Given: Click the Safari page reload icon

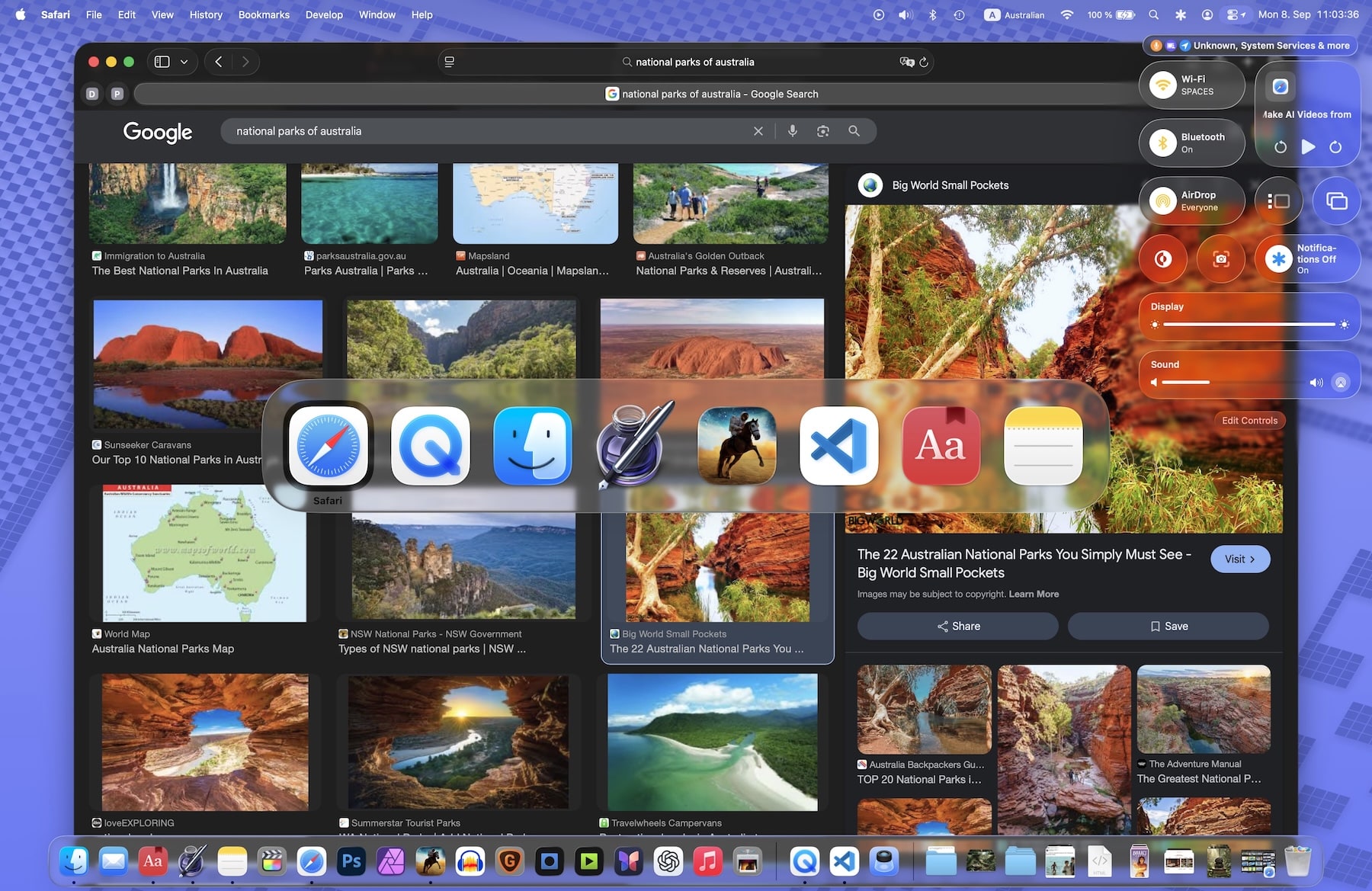Looking at the screenshot, I should pyautogui.click(x=924, y=62).
